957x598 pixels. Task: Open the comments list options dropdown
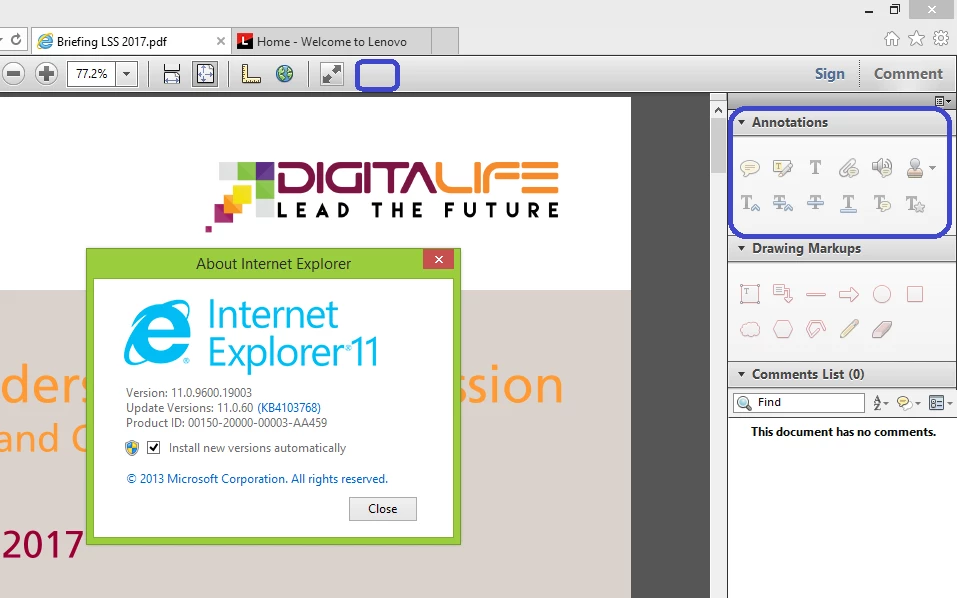(940, 403)
